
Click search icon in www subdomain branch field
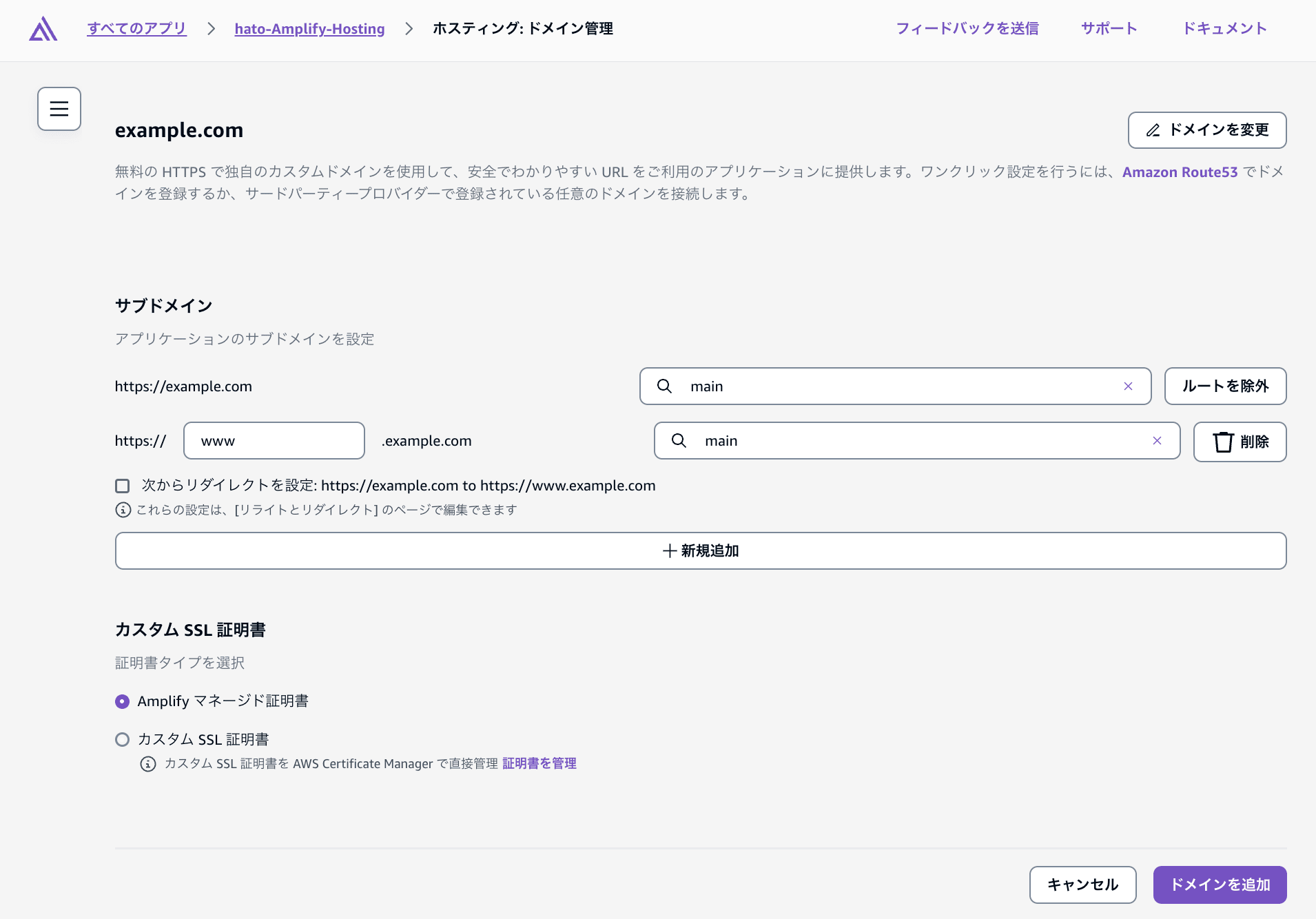coord(679,441)
